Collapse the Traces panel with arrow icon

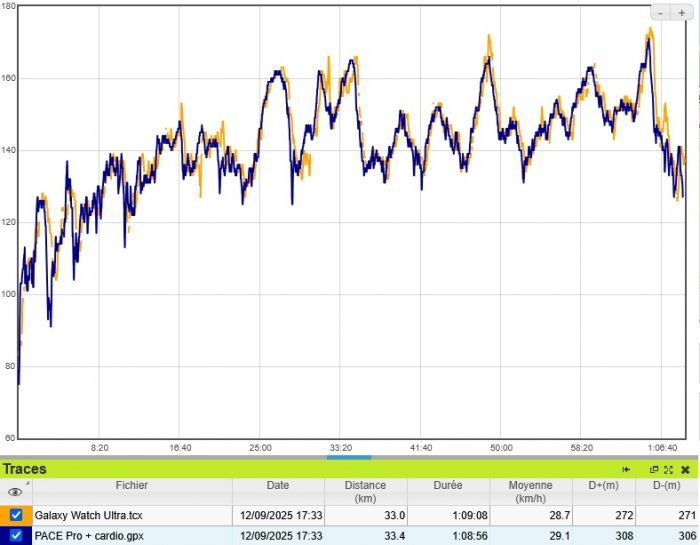point(626,469)
